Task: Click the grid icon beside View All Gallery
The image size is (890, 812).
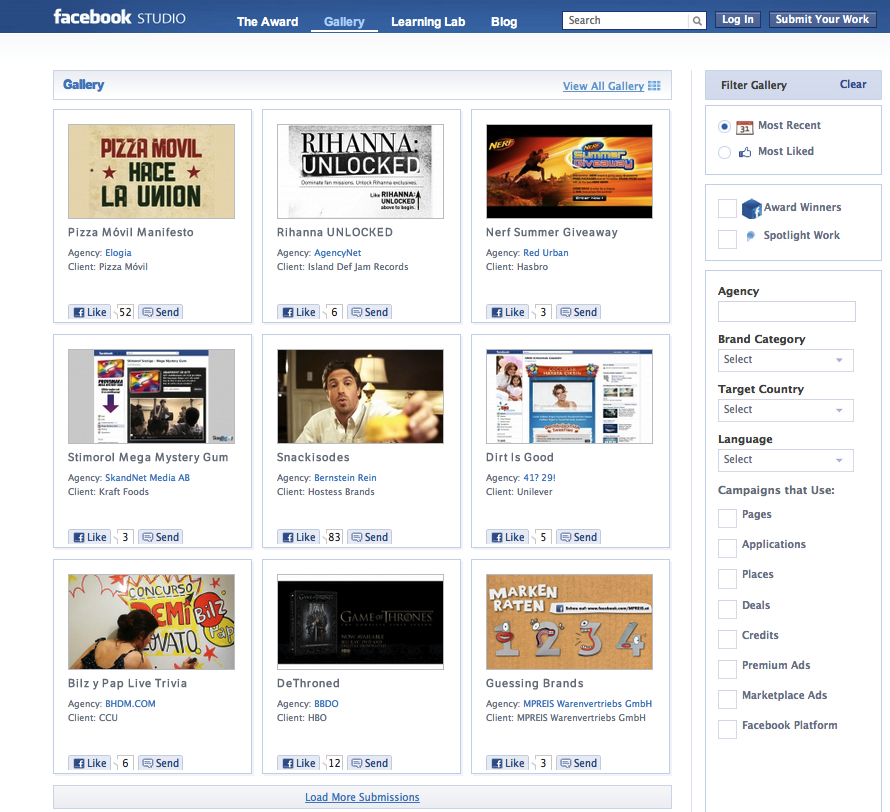Action: point(654,86)
